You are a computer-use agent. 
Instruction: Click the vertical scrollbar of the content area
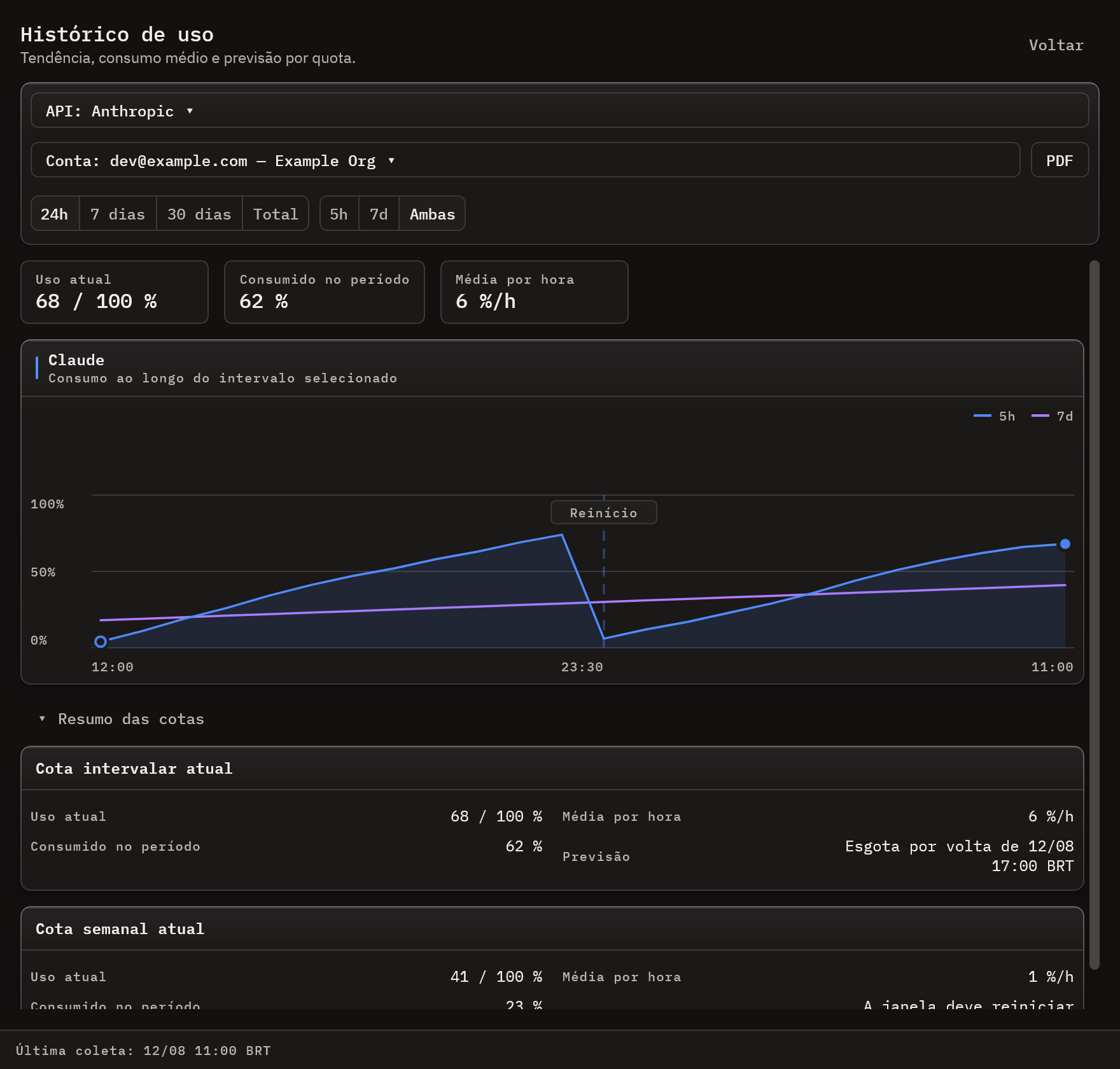[1095, 615]
